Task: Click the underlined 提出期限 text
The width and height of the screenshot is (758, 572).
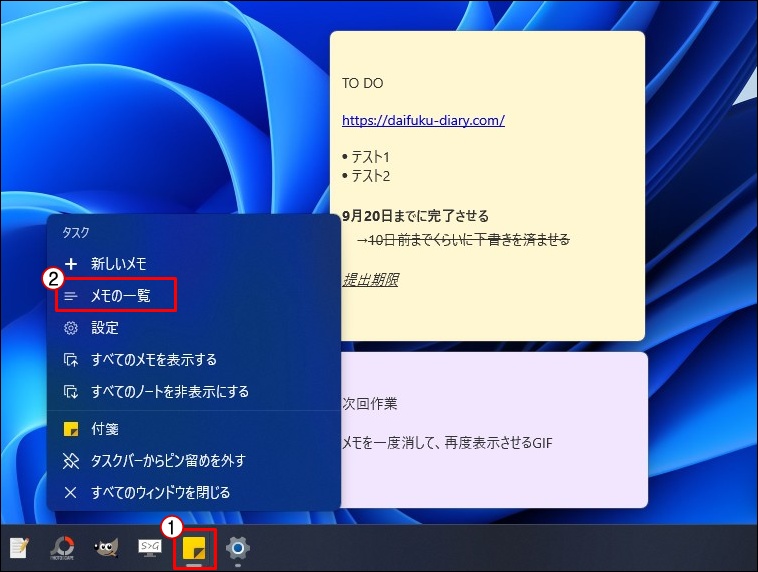Action: tap(370, 279)
